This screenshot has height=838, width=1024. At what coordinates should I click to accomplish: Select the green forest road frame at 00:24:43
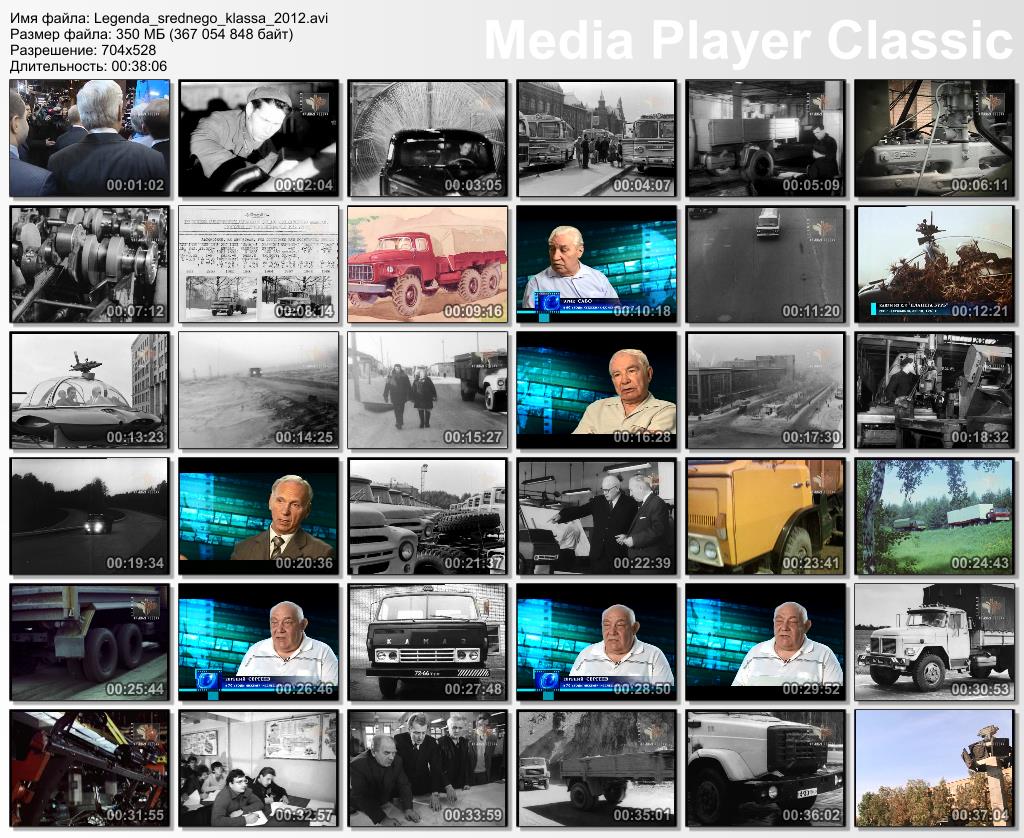pyautogui.click(x=934, y=517)
